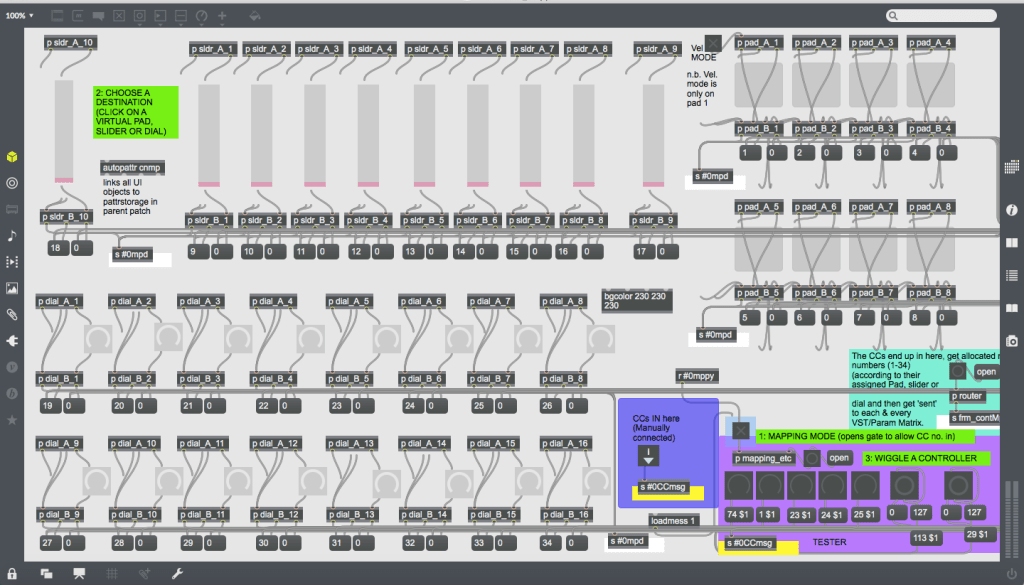Click the Images browser icon in left sidebar
Viewport: 1024px width, 585px height.
12,288
